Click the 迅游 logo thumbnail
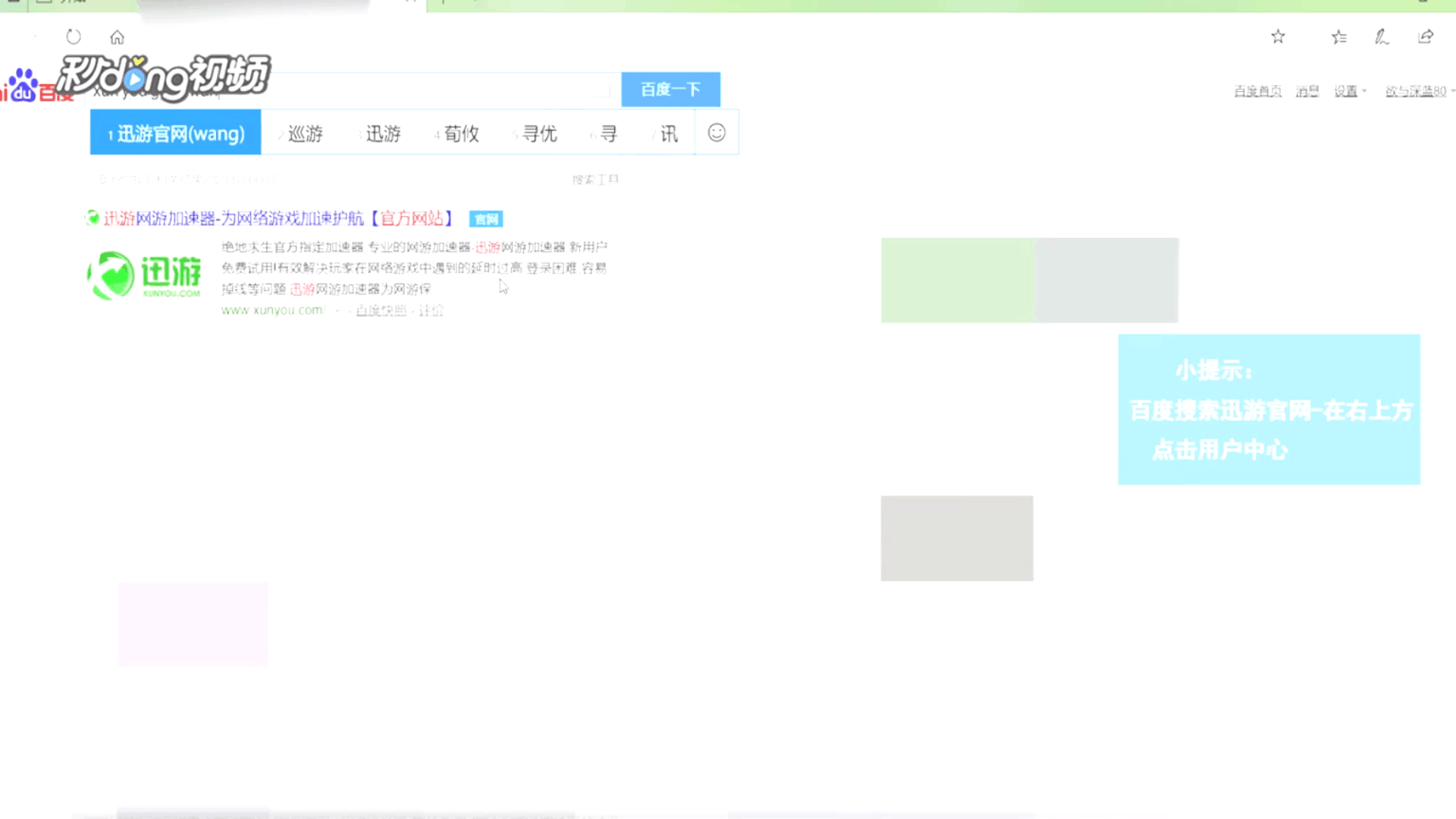The width and height of the screenshot is (1456, 819). [x=144, y=275]
